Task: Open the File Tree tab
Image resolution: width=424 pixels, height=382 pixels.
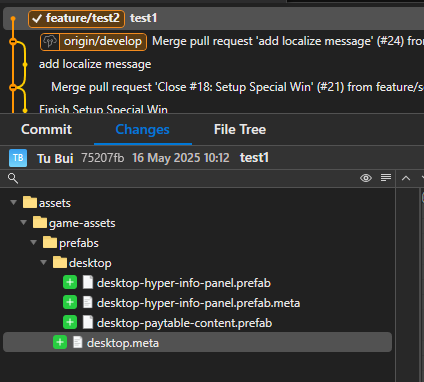Action: (240, 130)
